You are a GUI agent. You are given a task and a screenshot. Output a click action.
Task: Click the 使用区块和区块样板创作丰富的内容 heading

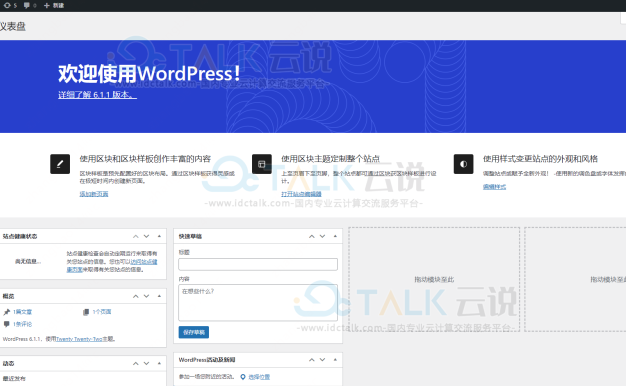pyautogui.click(x=145, y=159)
